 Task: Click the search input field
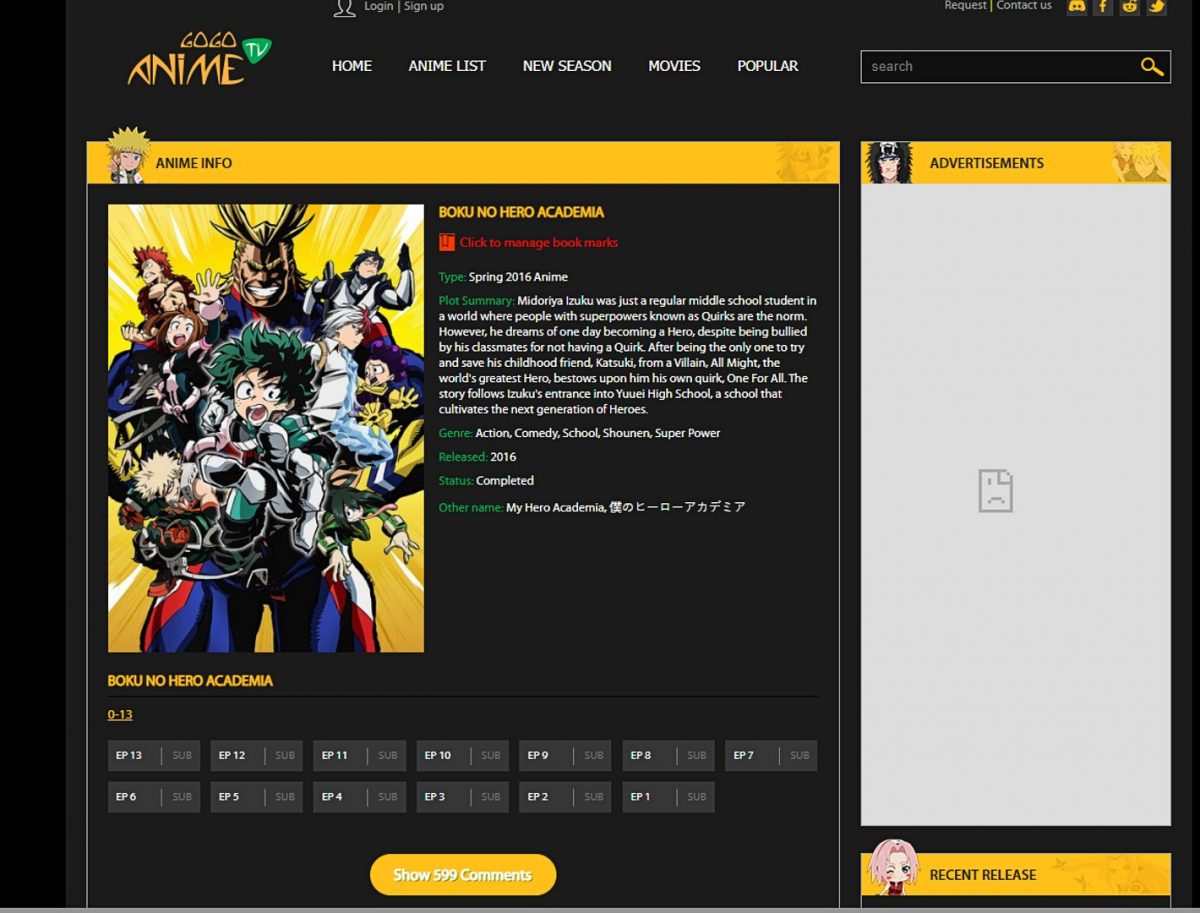click(995, 67)
